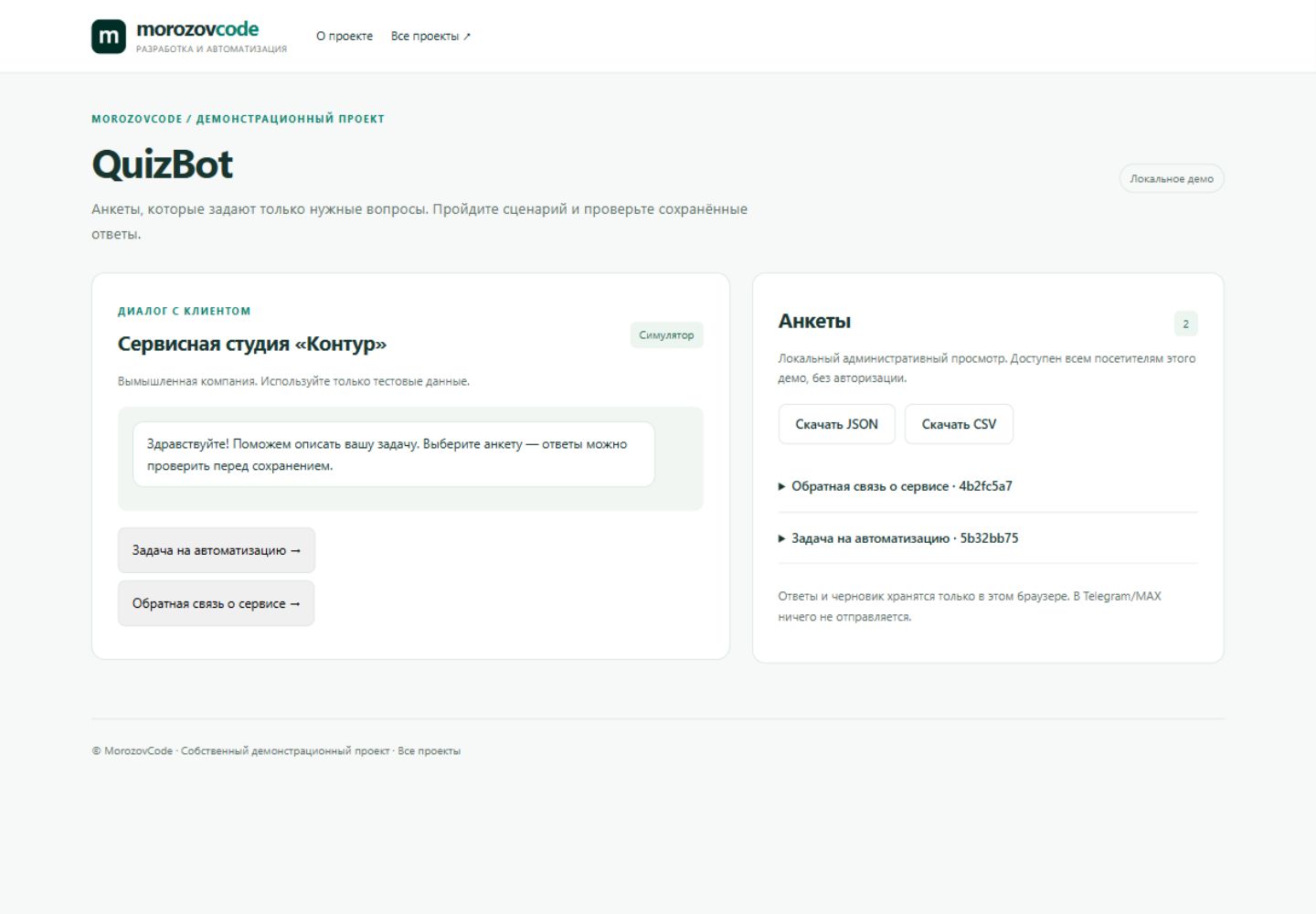Click the "Анкеты" panel heading
The width and height of the screenshot is (1316, 914).
tap(814, 321)
